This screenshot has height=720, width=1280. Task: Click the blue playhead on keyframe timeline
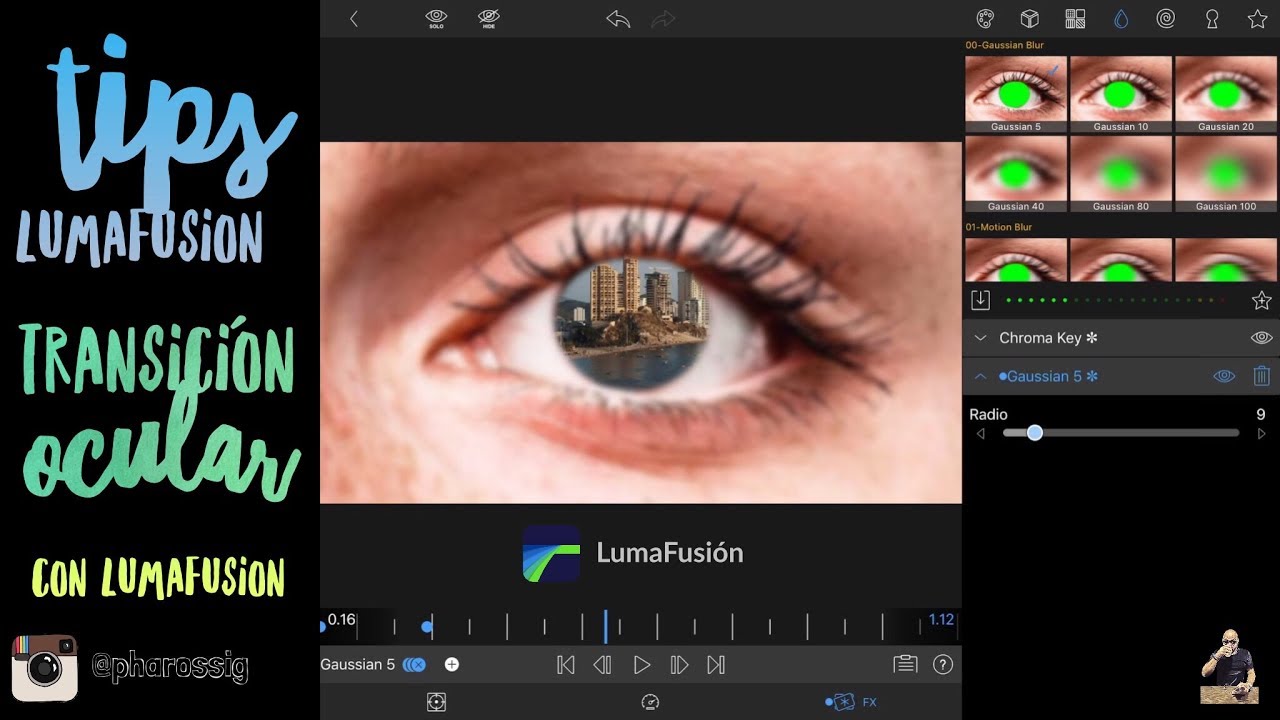pyautogui.click(x=605, y=627)
